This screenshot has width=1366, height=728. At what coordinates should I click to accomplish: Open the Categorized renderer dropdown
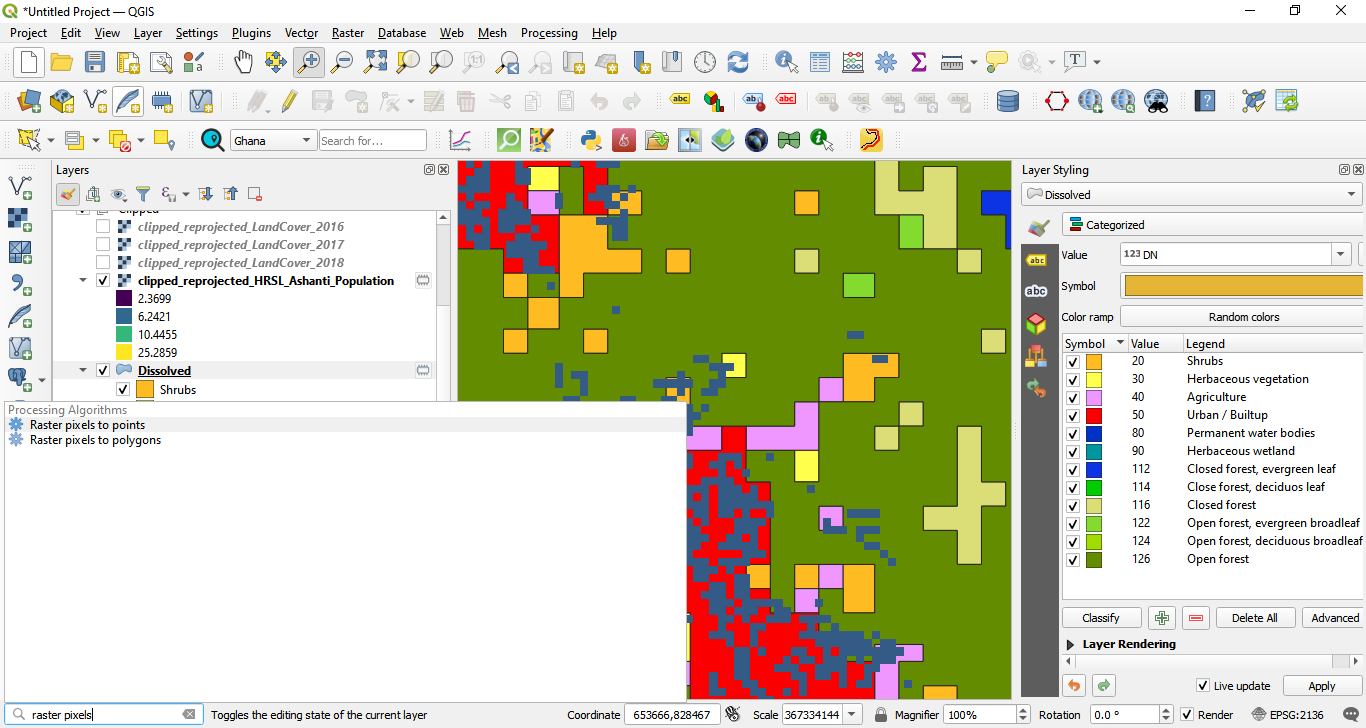(1213, 225)
